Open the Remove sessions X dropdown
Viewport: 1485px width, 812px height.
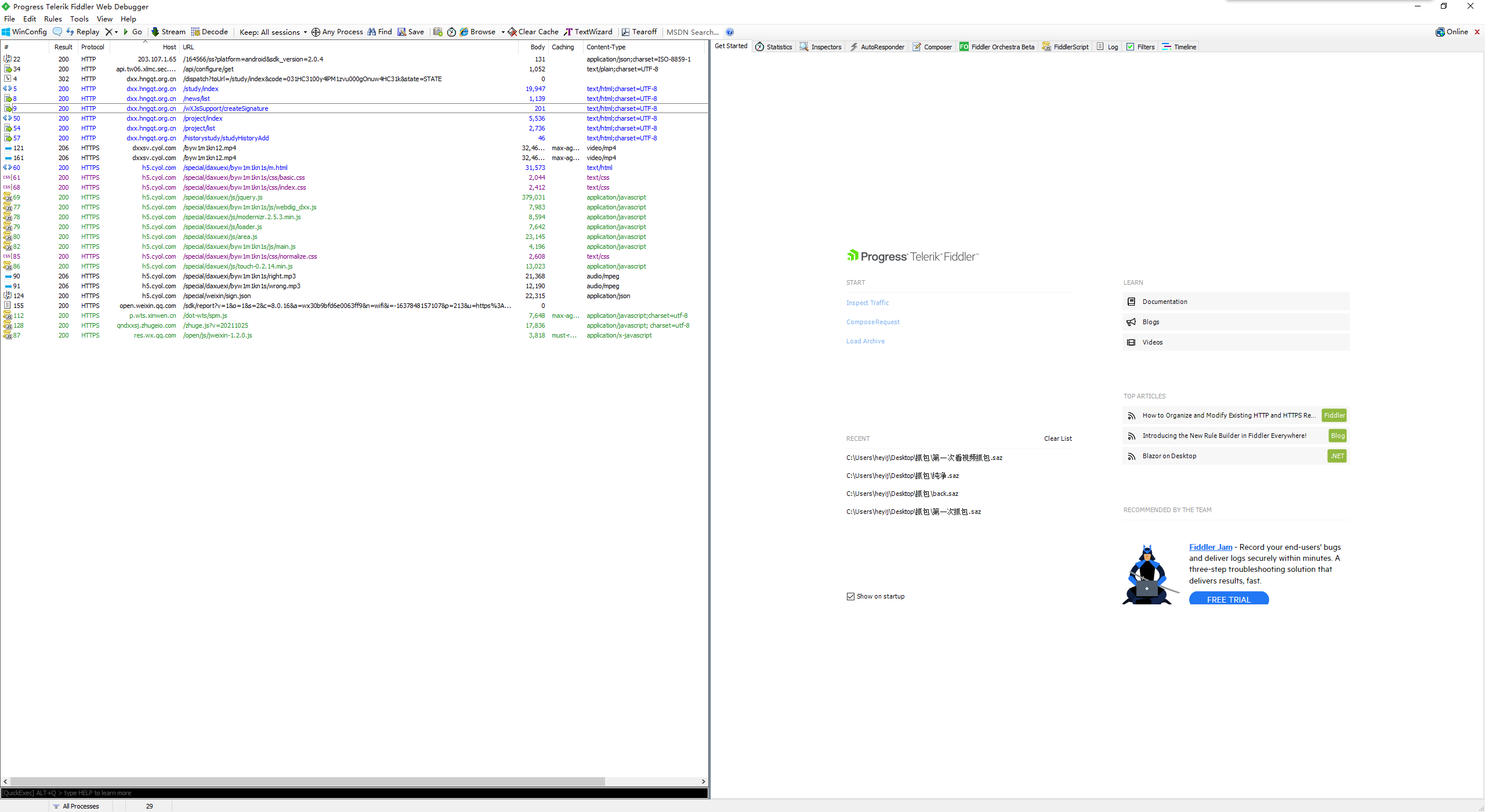[x=111, y=32]
